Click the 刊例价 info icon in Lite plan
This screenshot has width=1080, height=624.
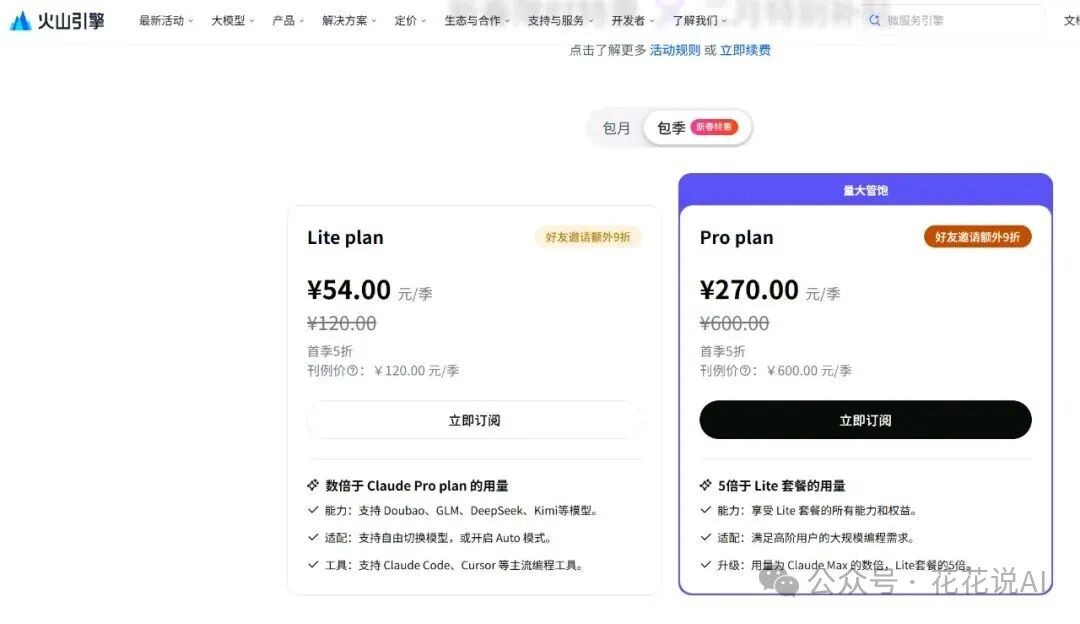click(354, 370)
